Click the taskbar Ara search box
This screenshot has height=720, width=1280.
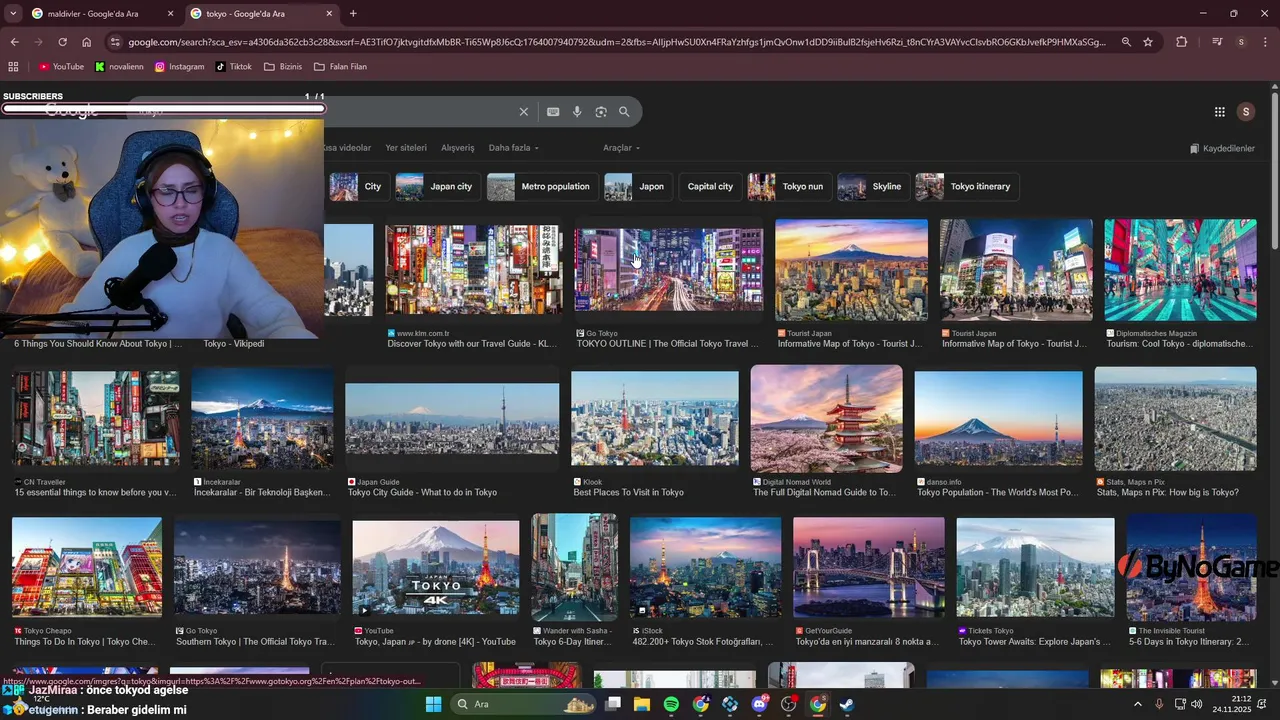(522, 704)
